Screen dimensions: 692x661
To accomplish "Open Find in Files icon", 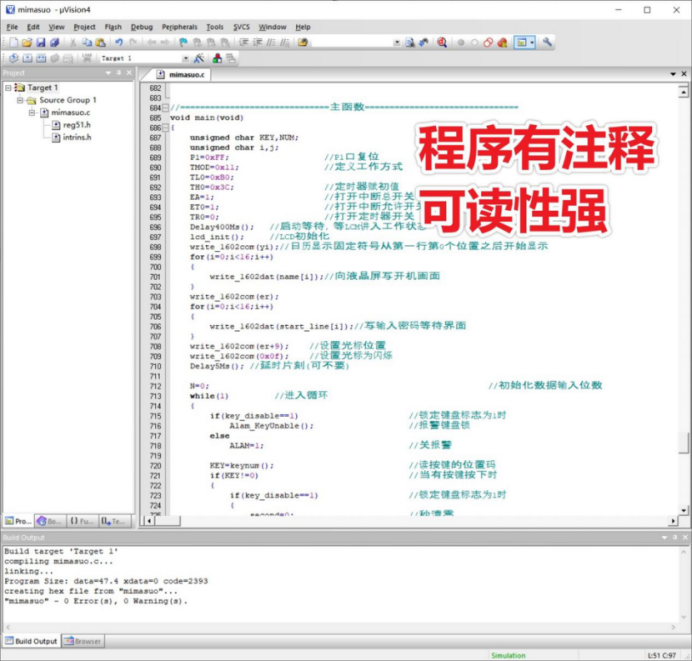I will click(x=303, y=42).
